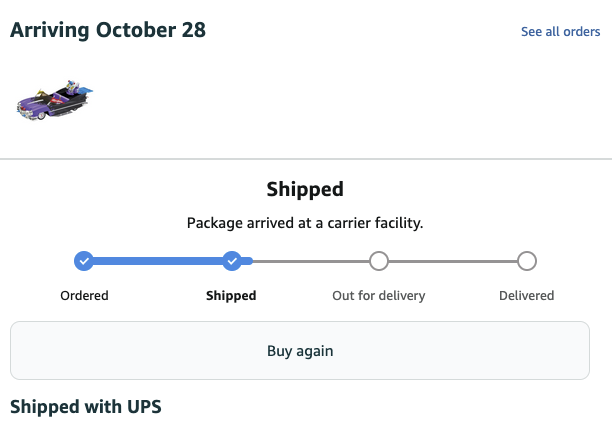Click the empty Delivered step circle
This screenshot has width=612, height=426.
(527, 261)
